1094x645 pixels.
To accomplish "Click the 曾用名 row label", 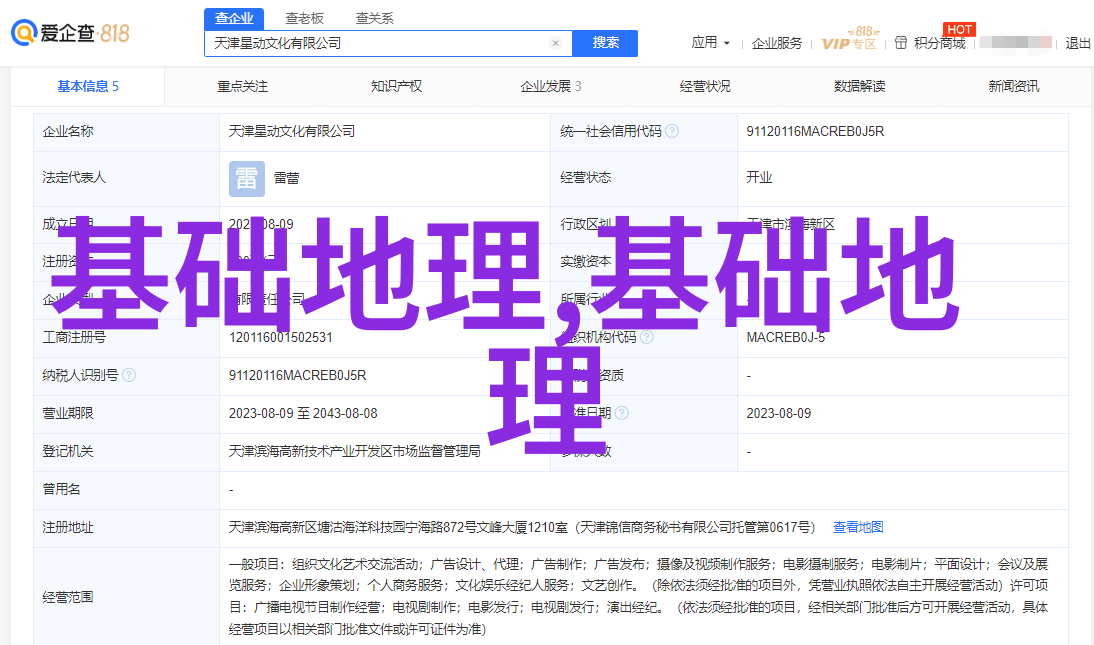I will pyautogui.click(x=61, y=490).
